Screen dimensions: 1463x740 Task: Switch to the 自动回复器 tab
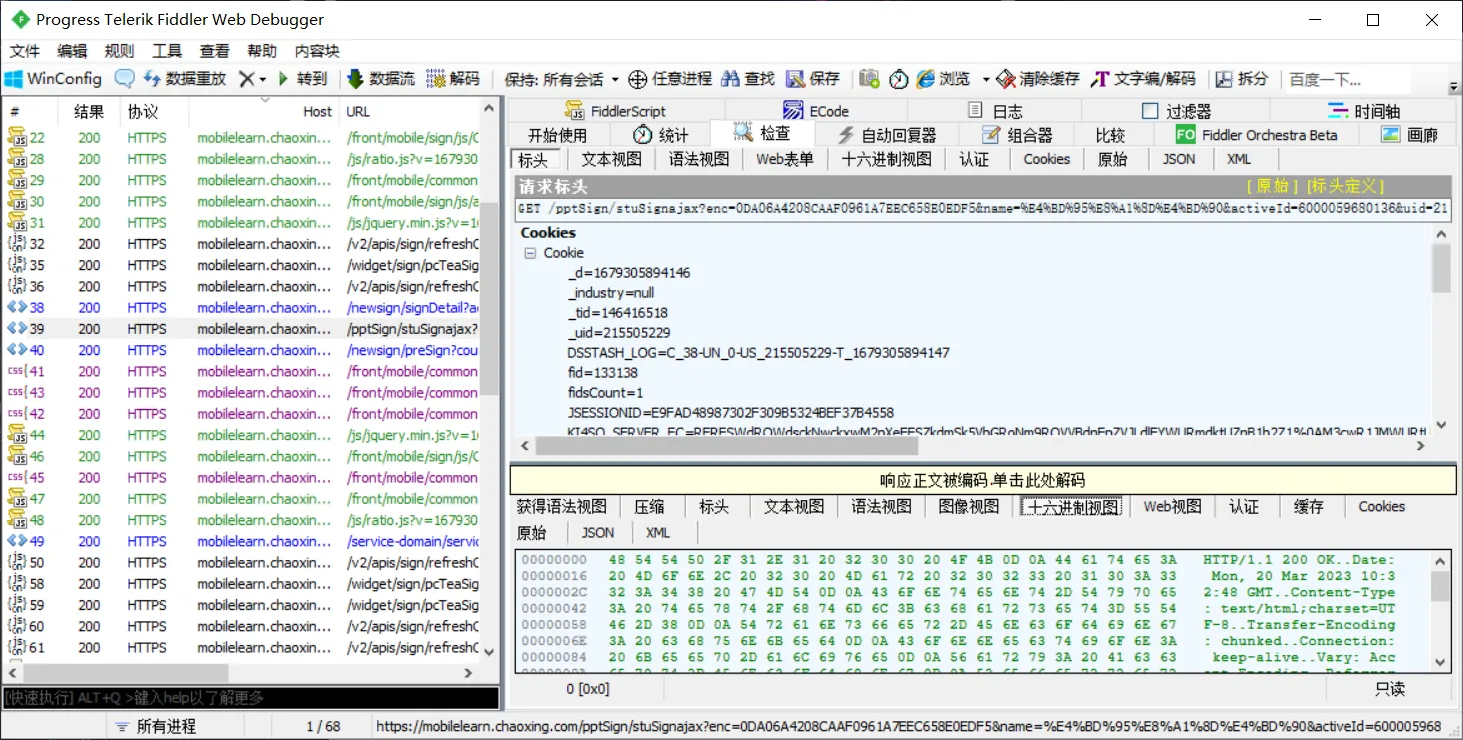[886, 135]
